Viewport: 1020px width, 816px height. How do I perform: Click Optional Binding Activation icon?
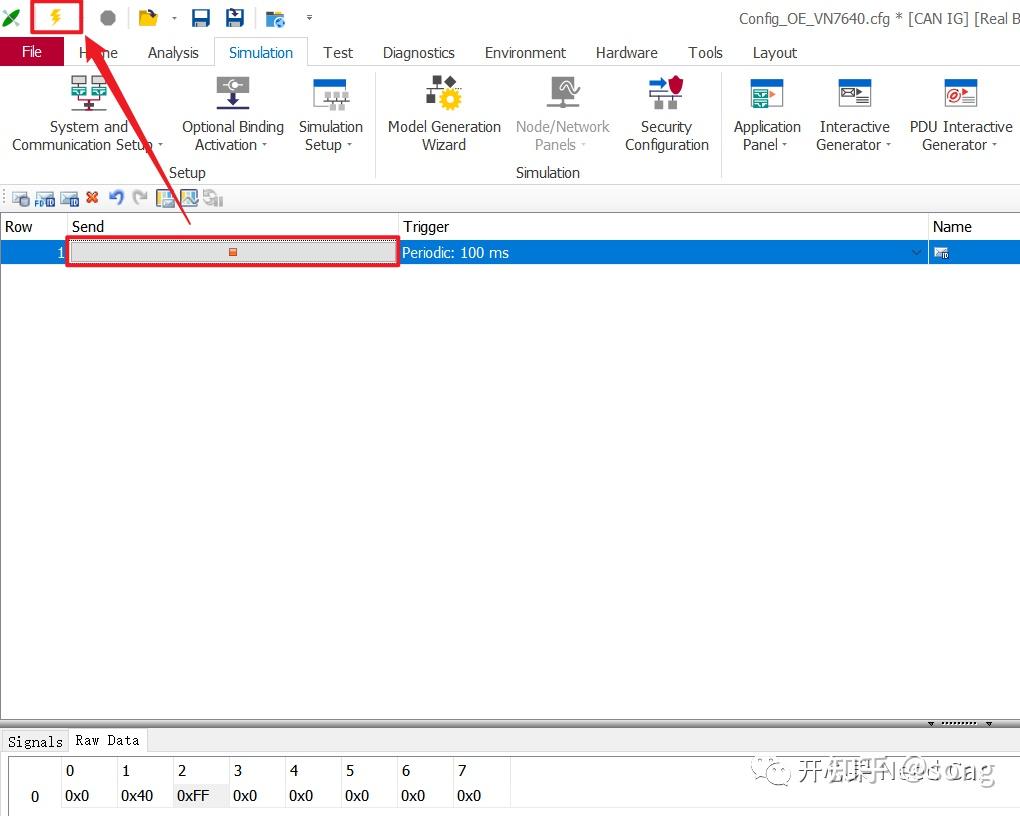[232, 93]
